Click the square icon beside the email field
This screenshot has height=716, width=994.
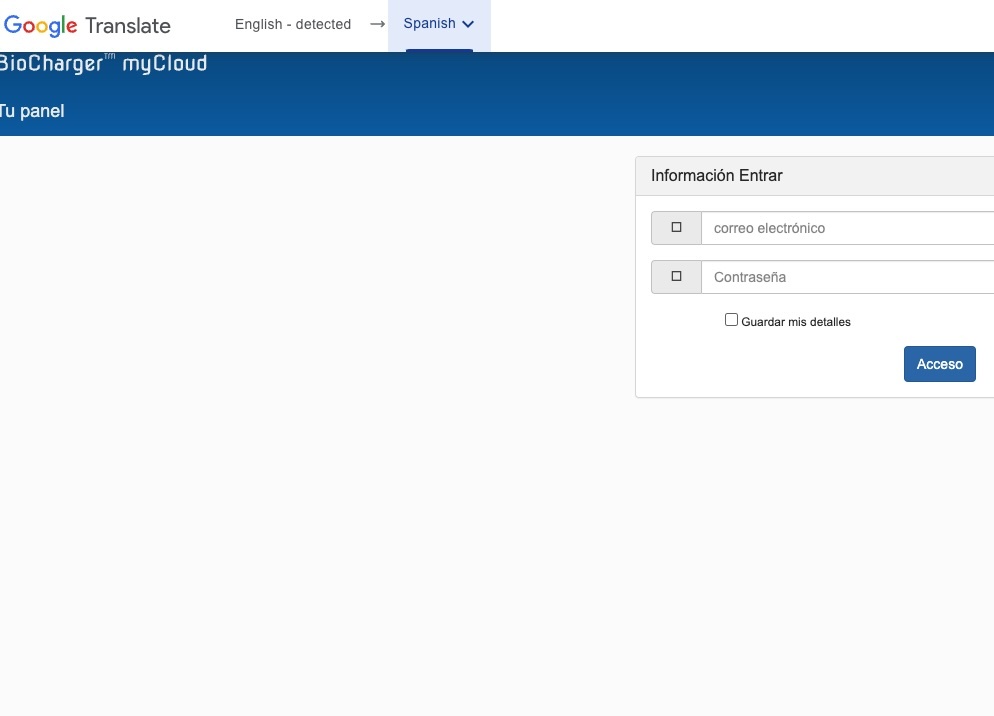676,228
